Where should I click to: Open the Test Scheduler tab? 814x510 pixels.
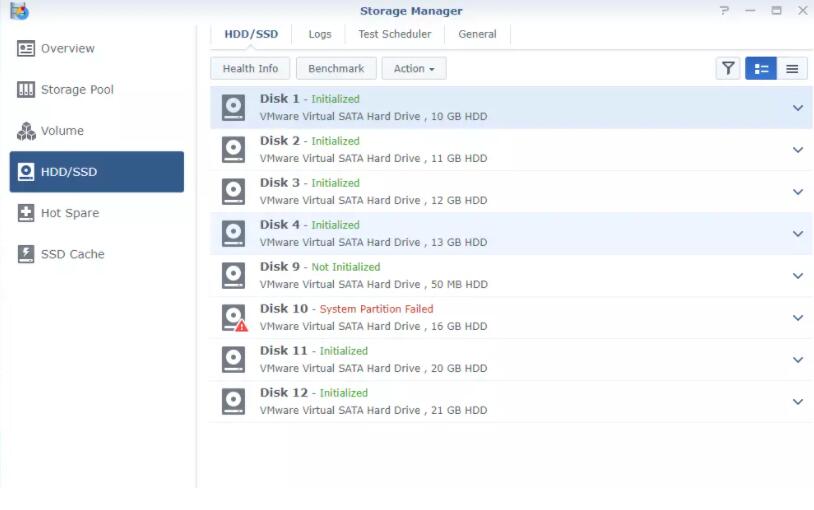coord(394,34)
